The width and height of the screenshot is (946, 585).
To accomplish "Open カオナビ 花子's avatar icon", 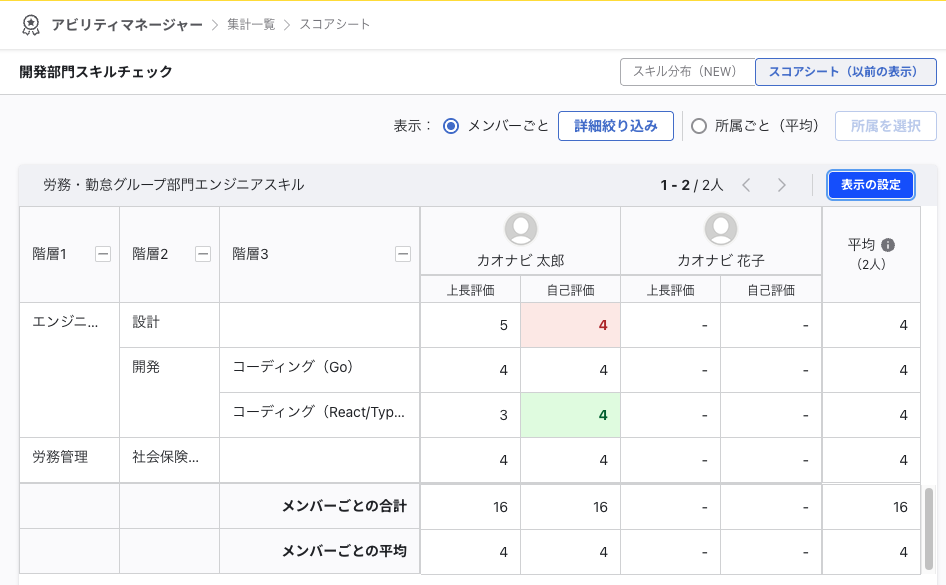I will click(x=721, y=229).
